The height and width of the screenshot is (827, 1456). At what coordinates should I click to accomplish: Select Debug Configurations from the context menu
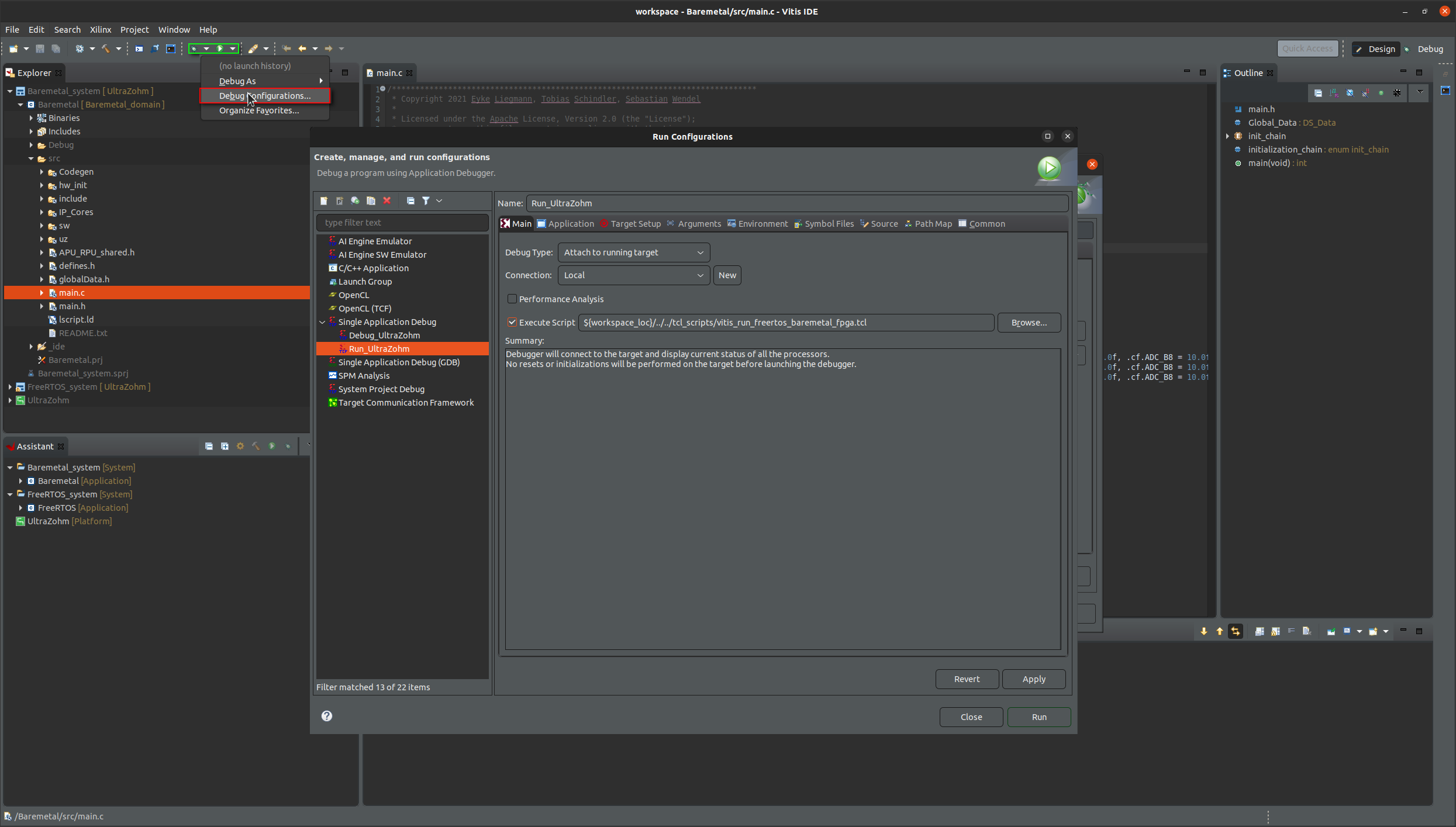264,95
